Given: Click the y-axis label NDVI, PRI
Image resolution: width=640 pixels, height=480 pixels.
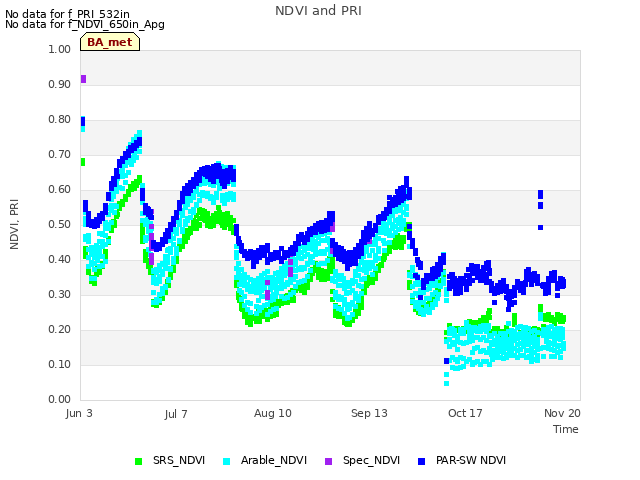Looking at the screenshot, I should click(14, 224).
